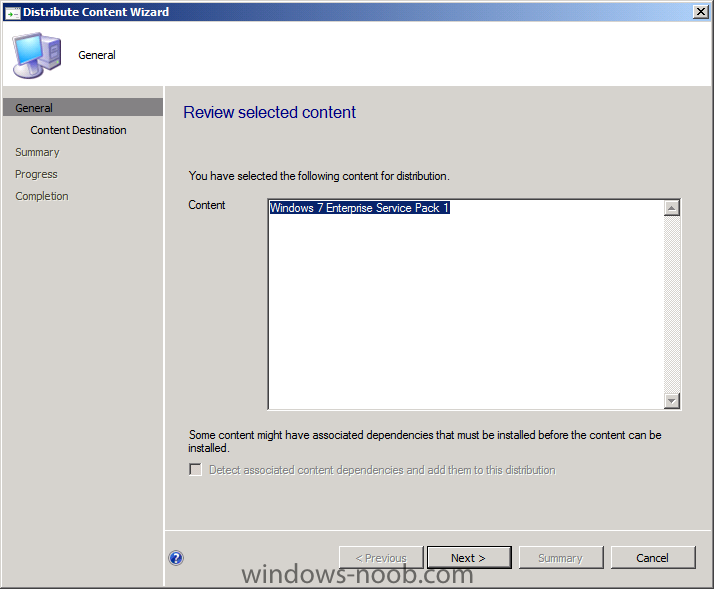Image resolution: width=714 pixels, height=589 pixels.
Task: Click the greyed Previous button
Action: [381, 558]
